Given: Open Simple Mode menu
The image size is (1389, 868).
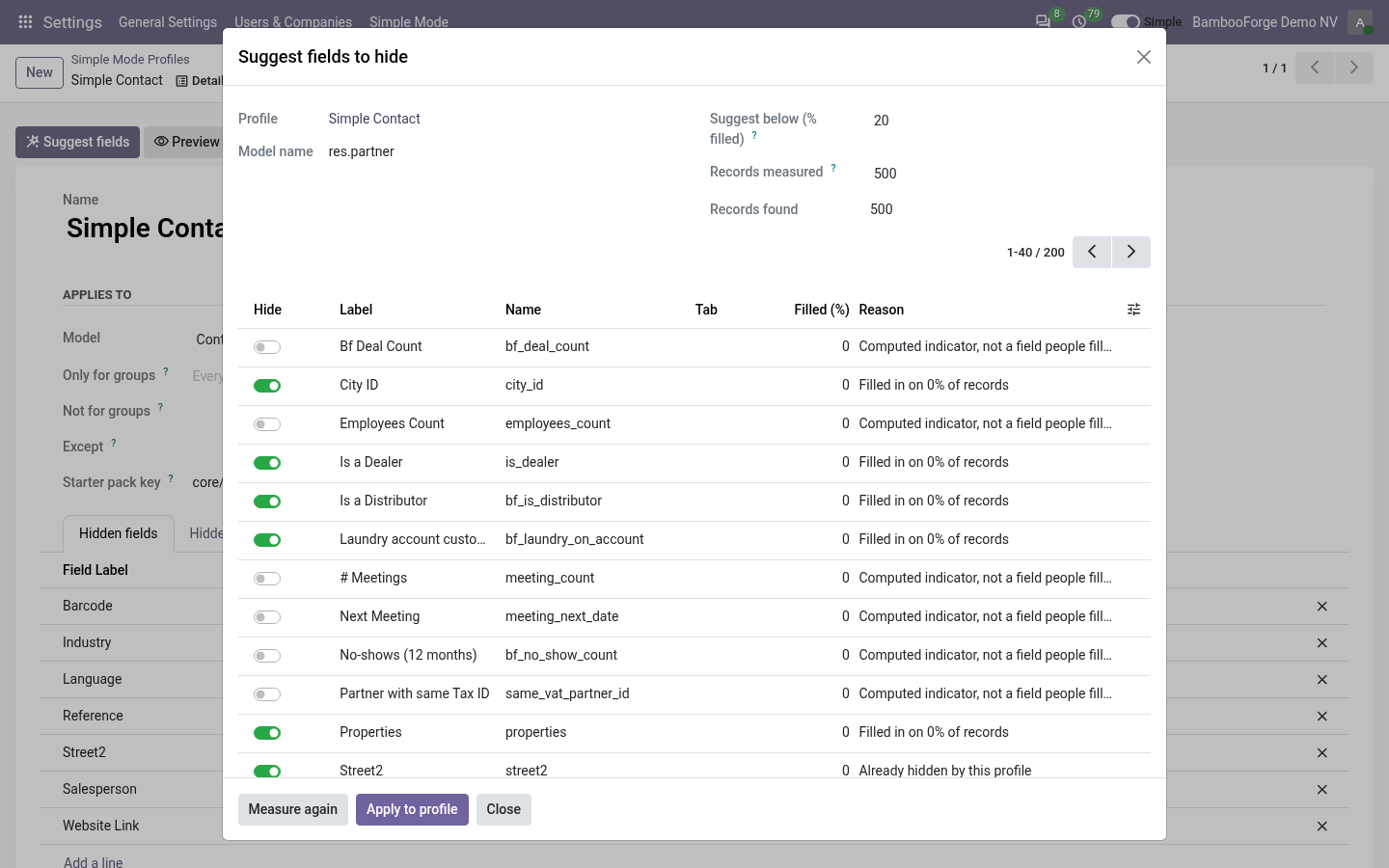Looking at the screenshot, I should point(409,21).
